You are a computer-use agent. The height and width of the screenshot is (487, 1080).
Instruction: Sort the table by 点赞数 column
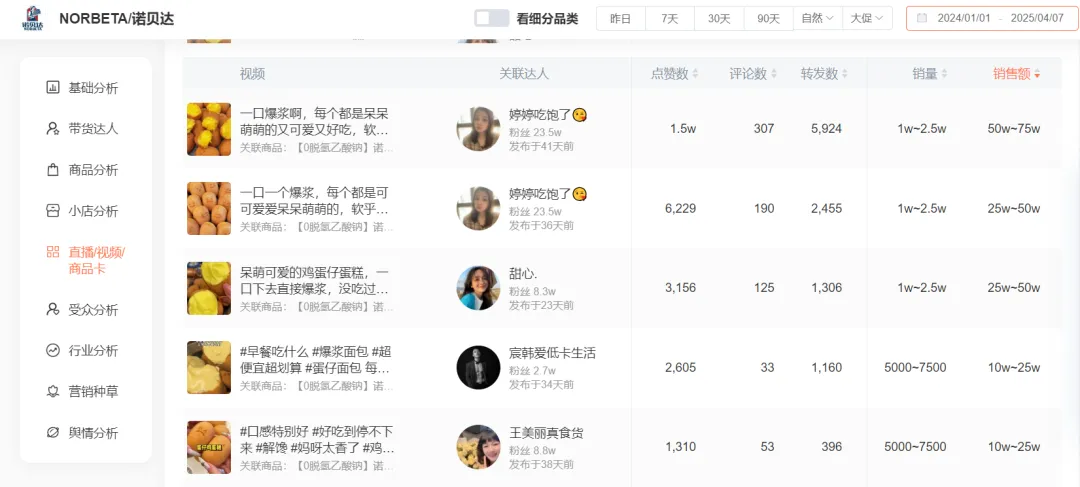click(x=695, y=74)
